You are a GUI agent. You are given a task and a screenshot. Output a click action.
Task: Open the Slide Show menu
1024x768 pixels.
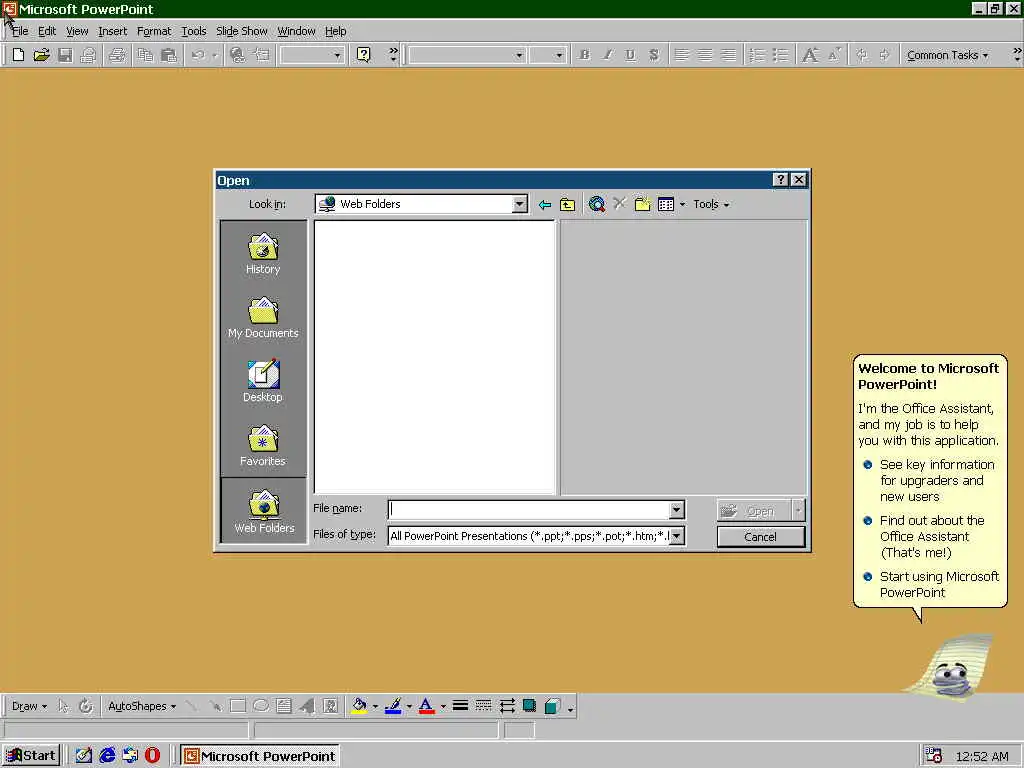click(242, 31)
